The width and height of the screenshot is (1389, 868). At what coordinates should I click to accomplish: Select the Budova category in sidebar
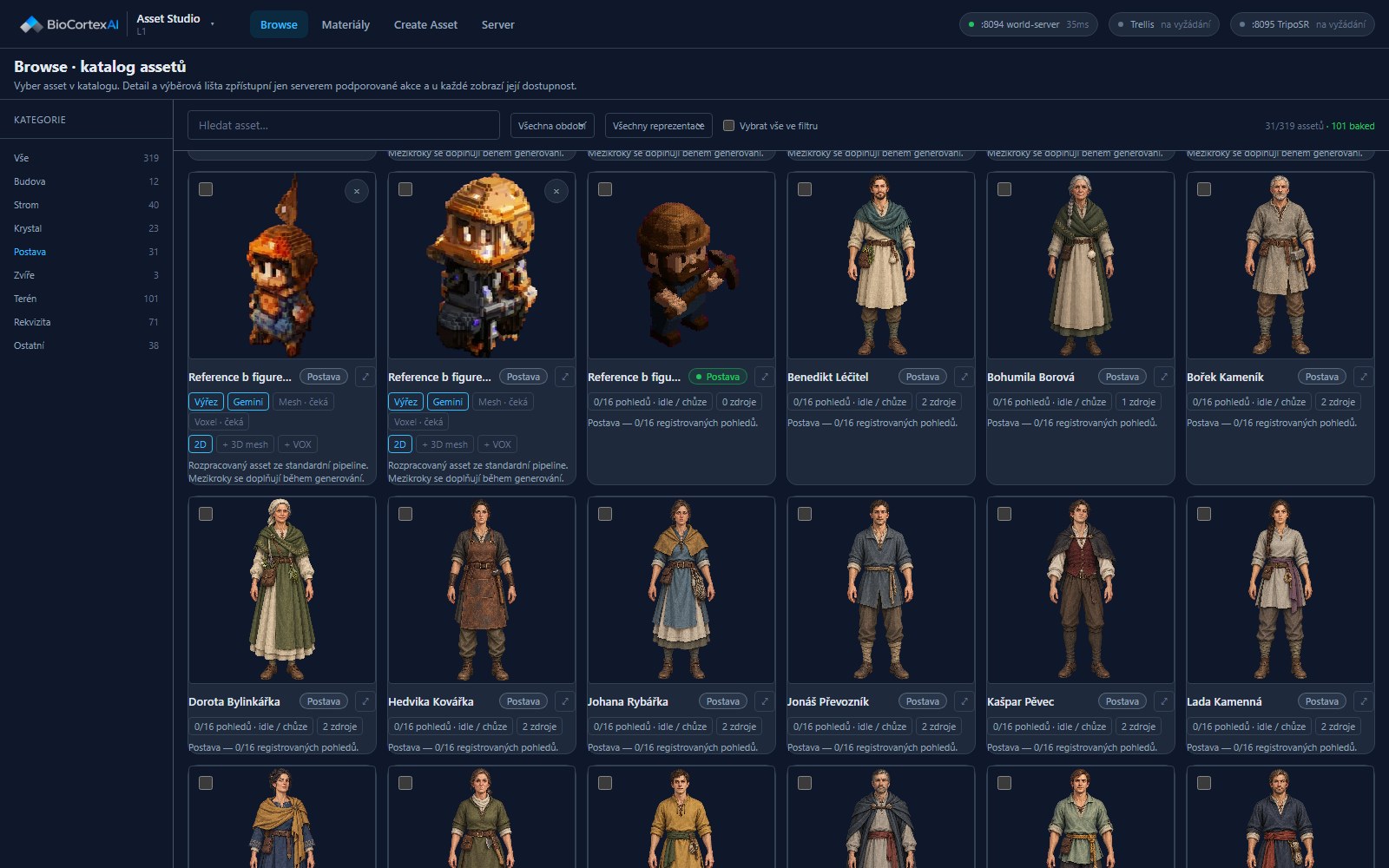86,181
